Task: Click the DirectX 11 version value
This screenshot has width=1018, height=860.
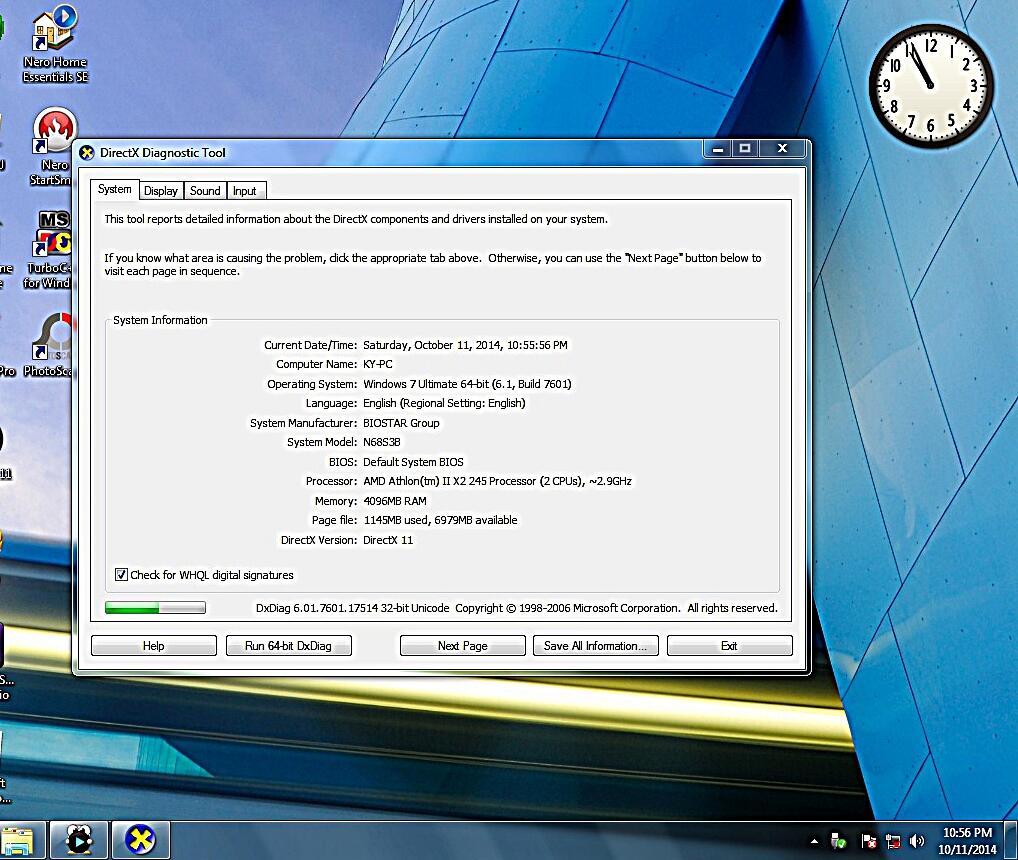Action: [x=388, y=540]
